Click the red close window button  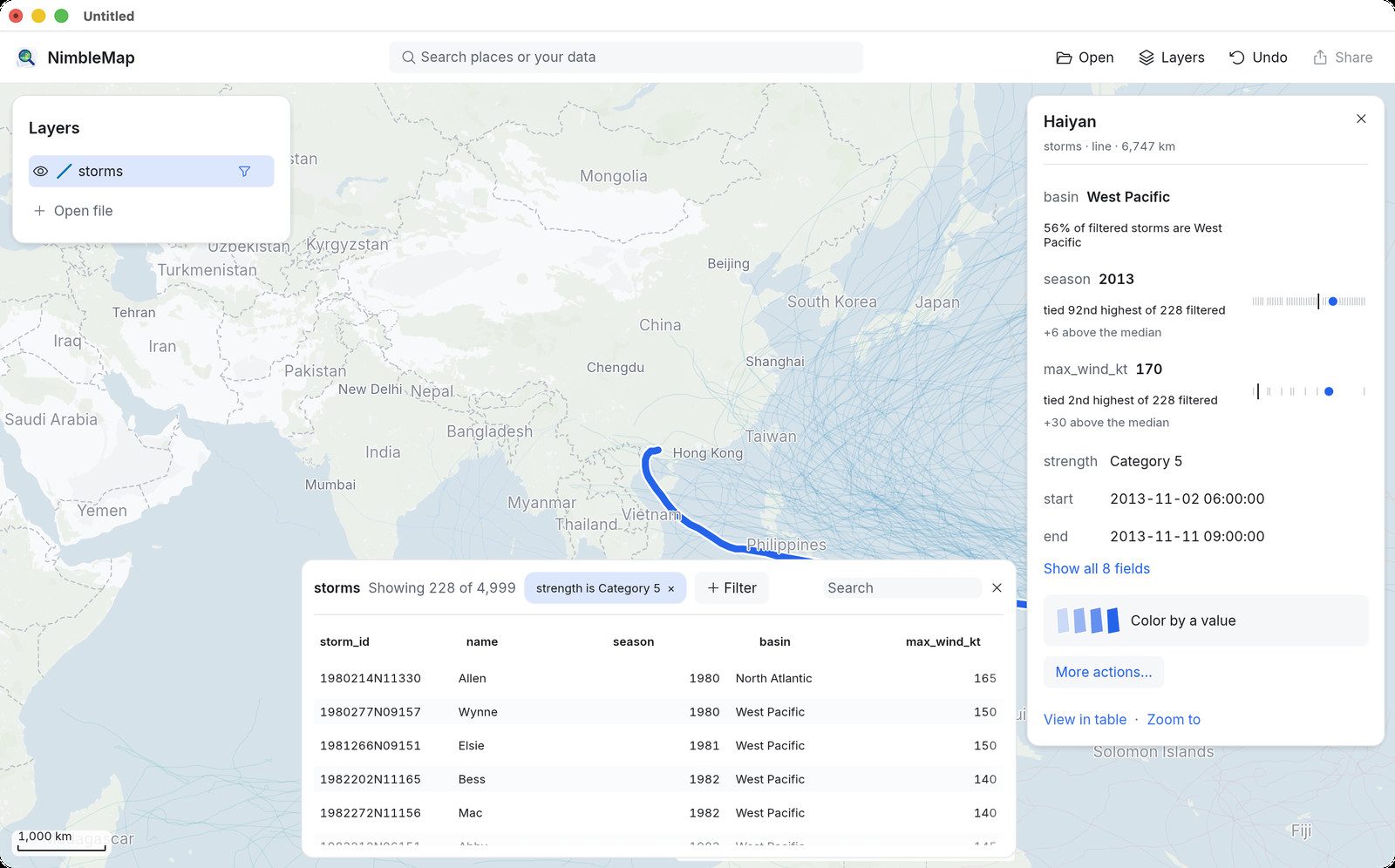tap(16, 16)
